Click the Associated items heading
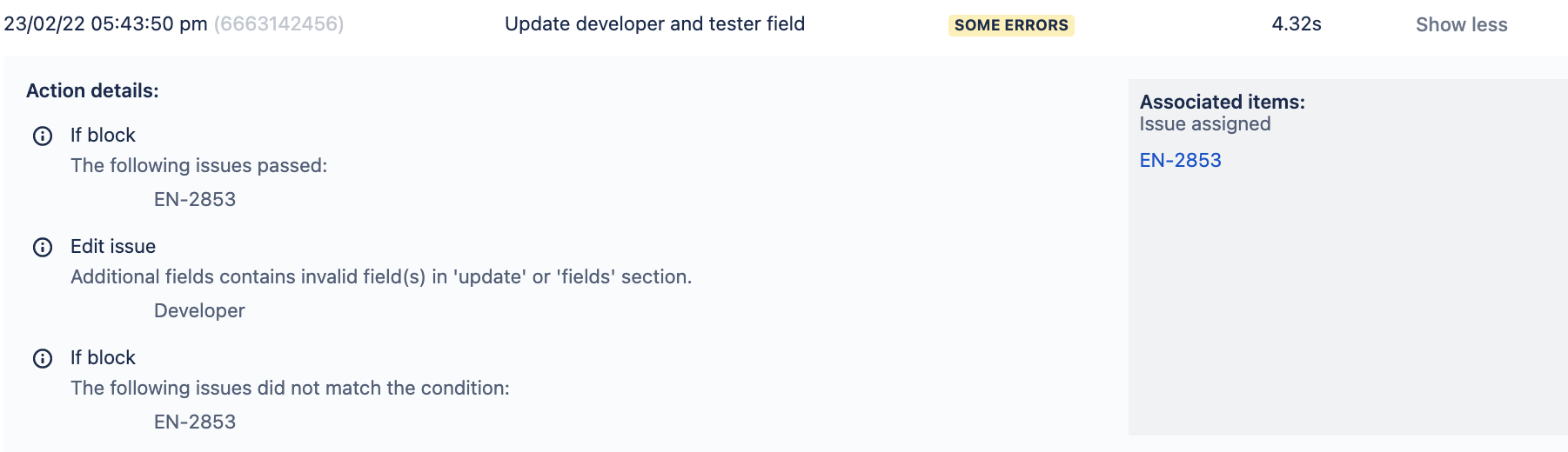 coord(1223,102)
